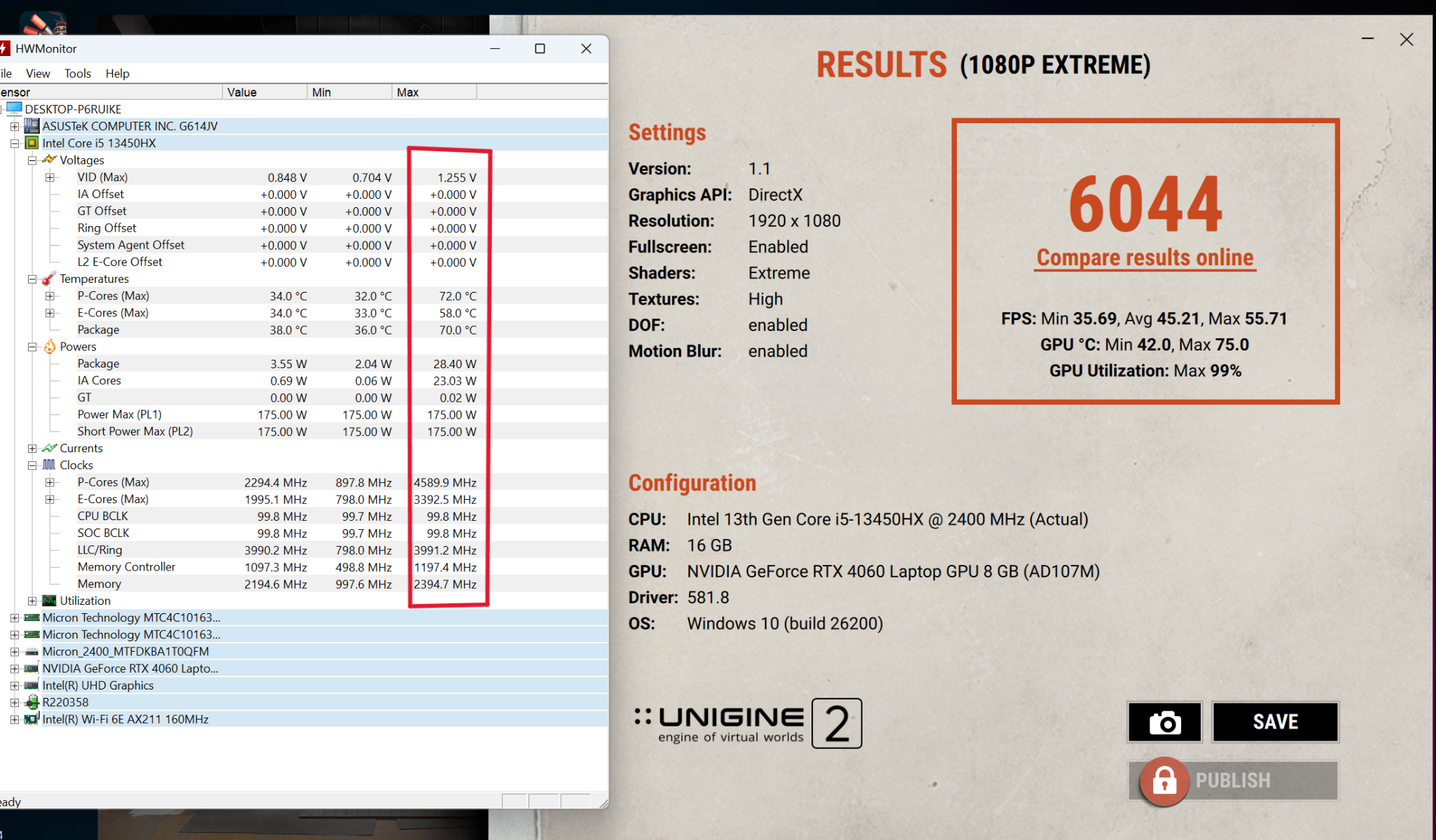Click the Voltages lightning icon
1436x840 pixels.
click(49, 160)
